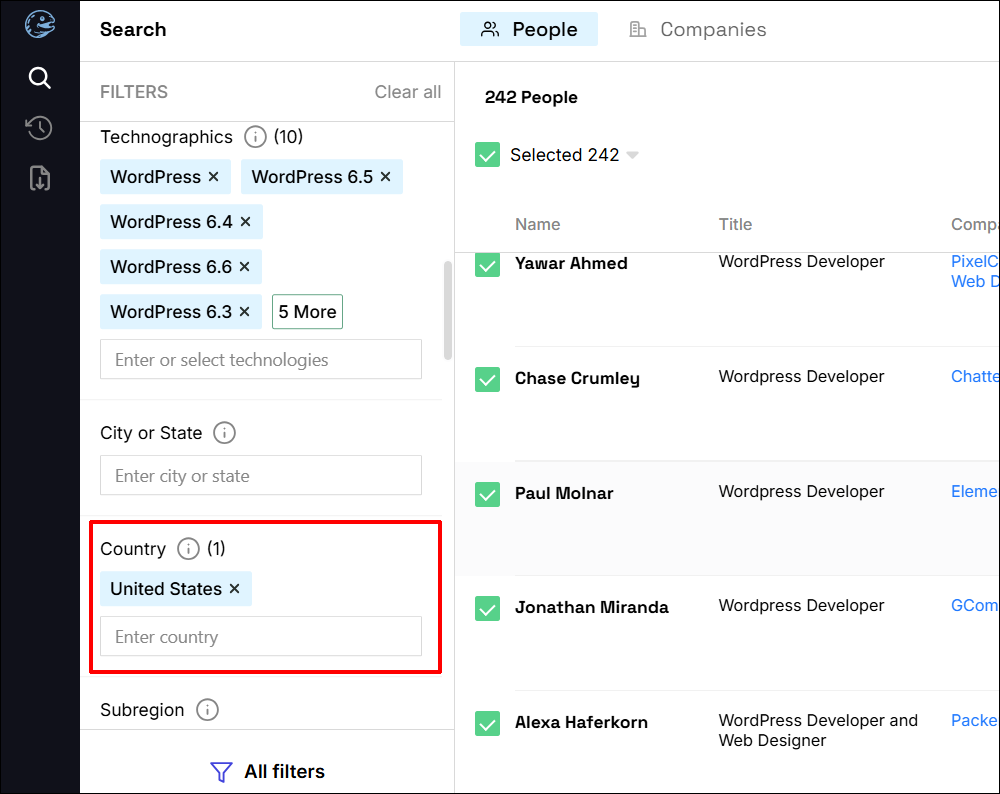Image resolution: width=1000 pixels, height=794 pixels.
Task: Open the Selected 242 dropdown arrow
Action: (632, 155)
